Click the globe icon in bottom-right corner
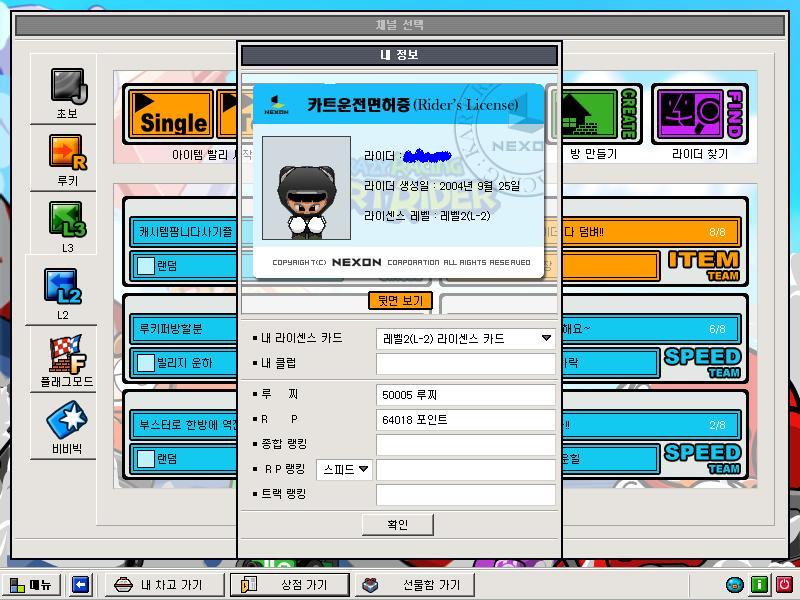Image resolution: width=800 pixels, height=600 pixels. click(x=734, y=585)
